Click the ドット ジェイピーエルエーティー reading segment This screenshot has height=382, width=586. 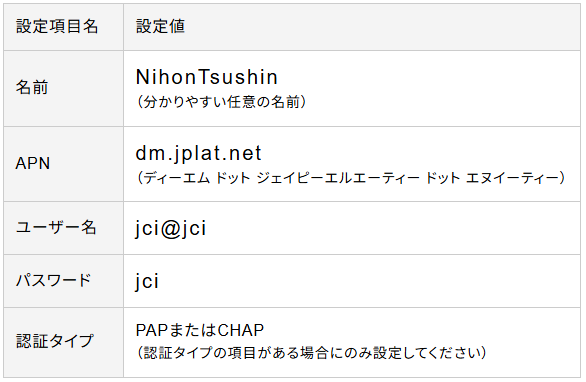(317, 178)
